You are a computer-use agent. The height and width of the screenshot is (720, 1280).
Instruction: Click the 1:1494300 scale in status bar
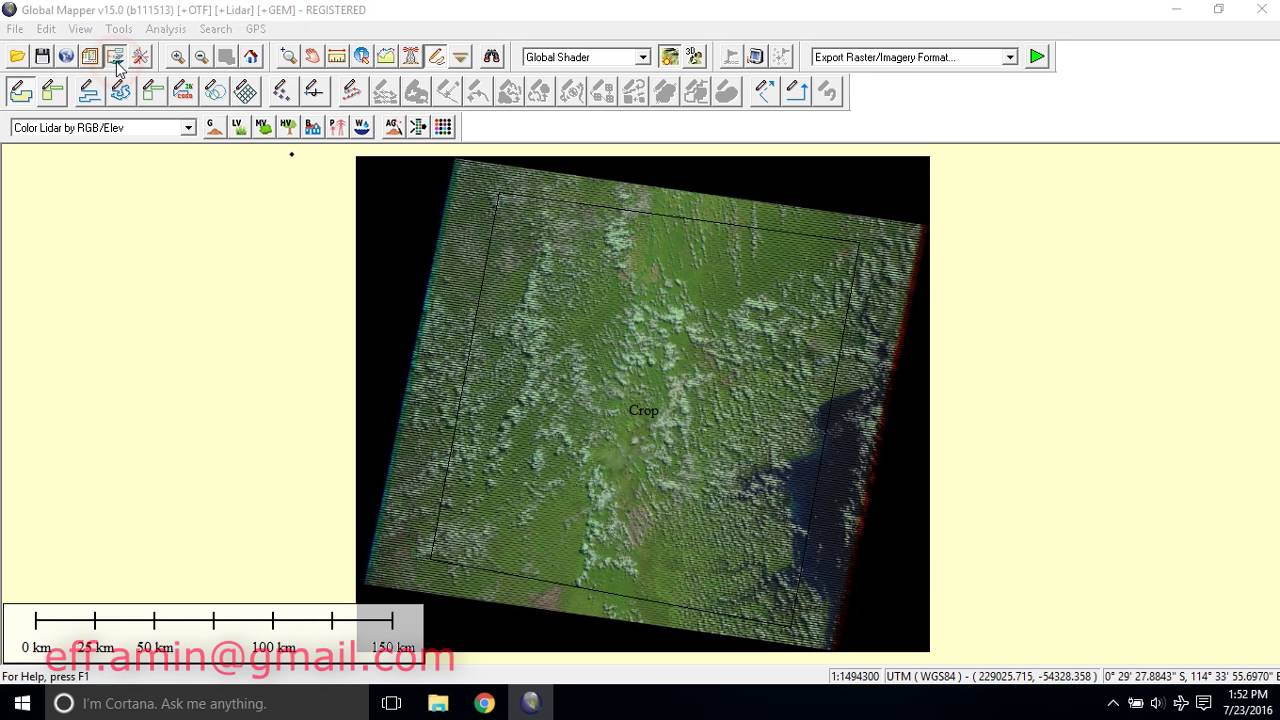[x=855, y=677]
